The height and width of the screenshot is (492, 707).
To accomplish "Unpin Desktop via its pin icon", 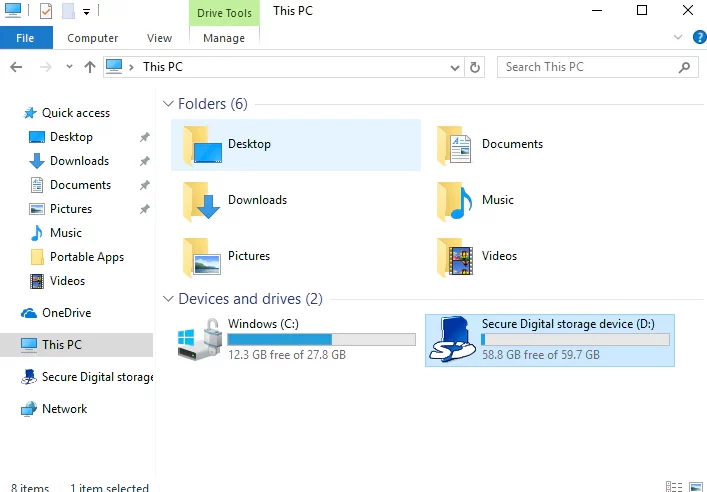I will pyautogui.click(x=144, y=137).
